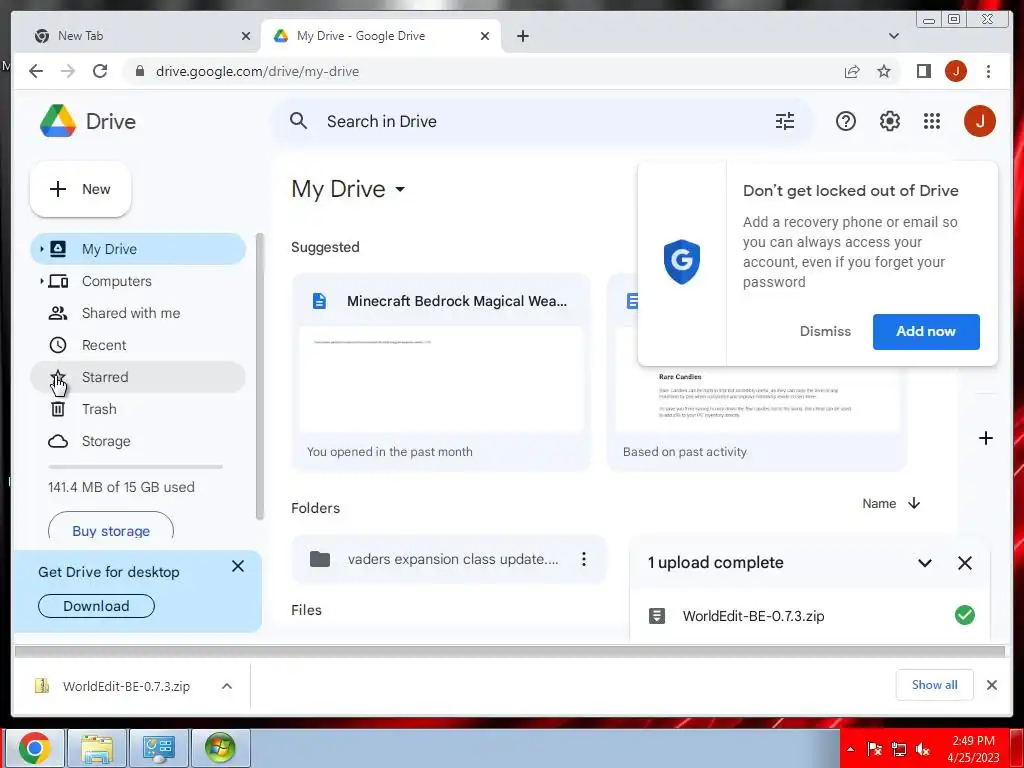Image resolution: width=1024 pixels, height=768 pixels.
Task: Click the muted volume tray icon
Action: coord(923,749)
